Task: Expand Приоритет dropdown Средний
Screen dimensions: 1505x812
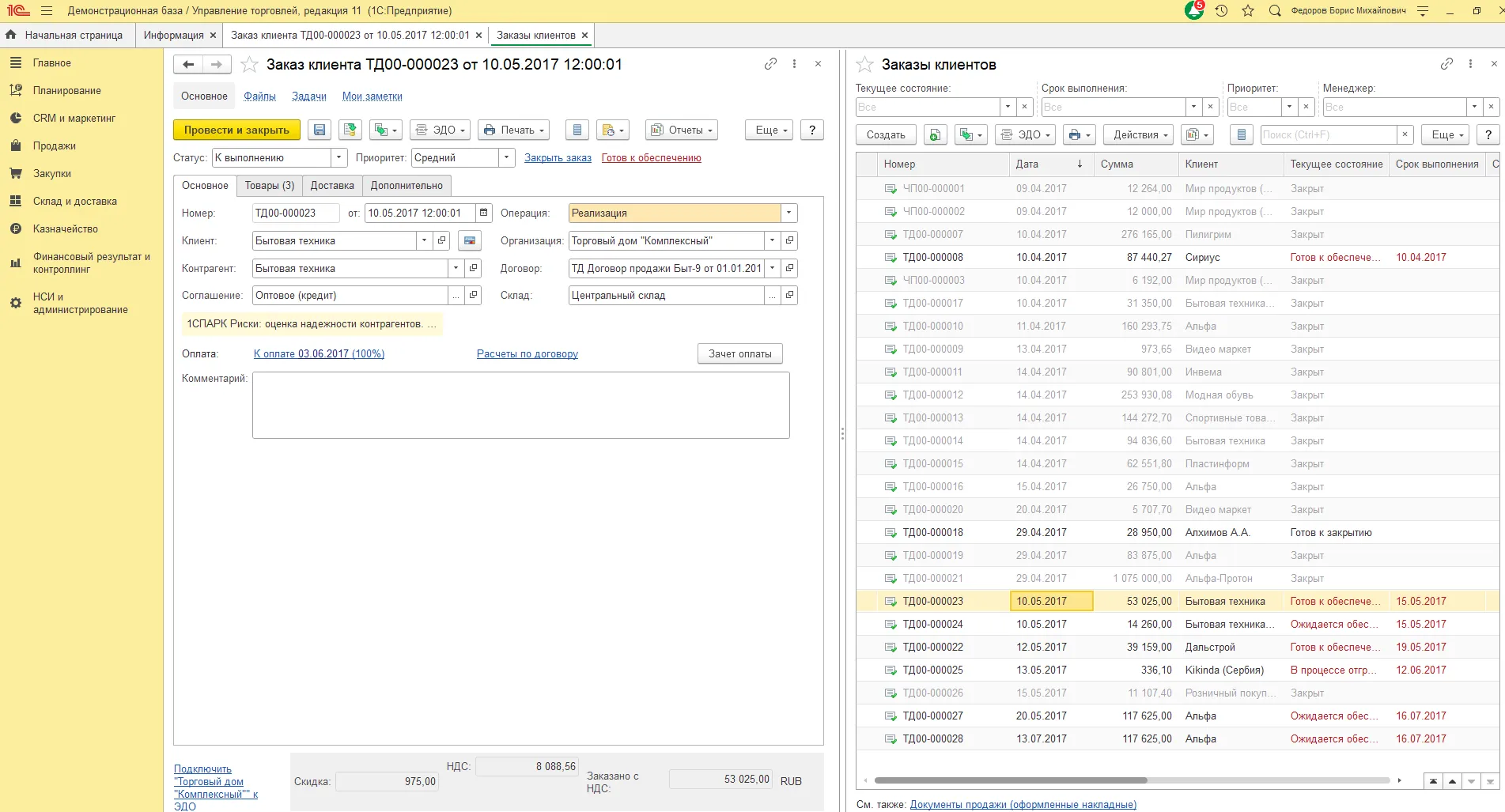Action: (x=507, y=157)
